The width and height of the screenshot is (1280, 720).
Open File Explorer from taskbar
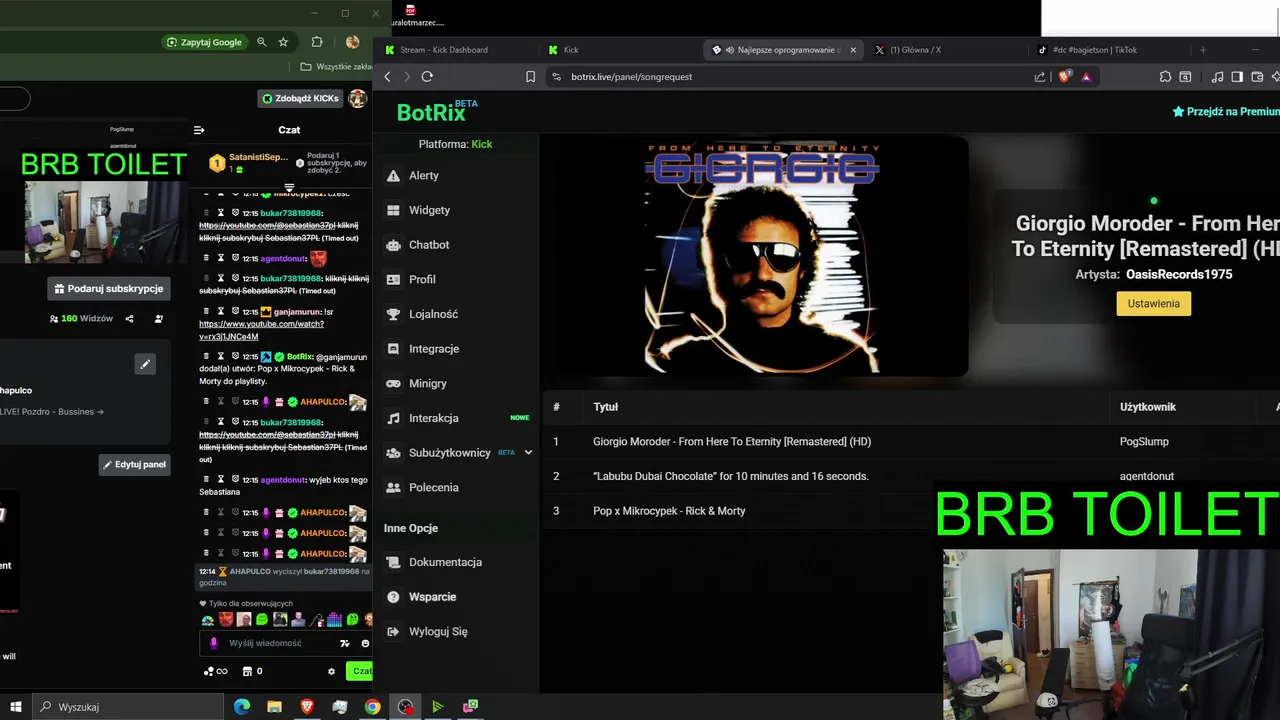click(274, 707)
